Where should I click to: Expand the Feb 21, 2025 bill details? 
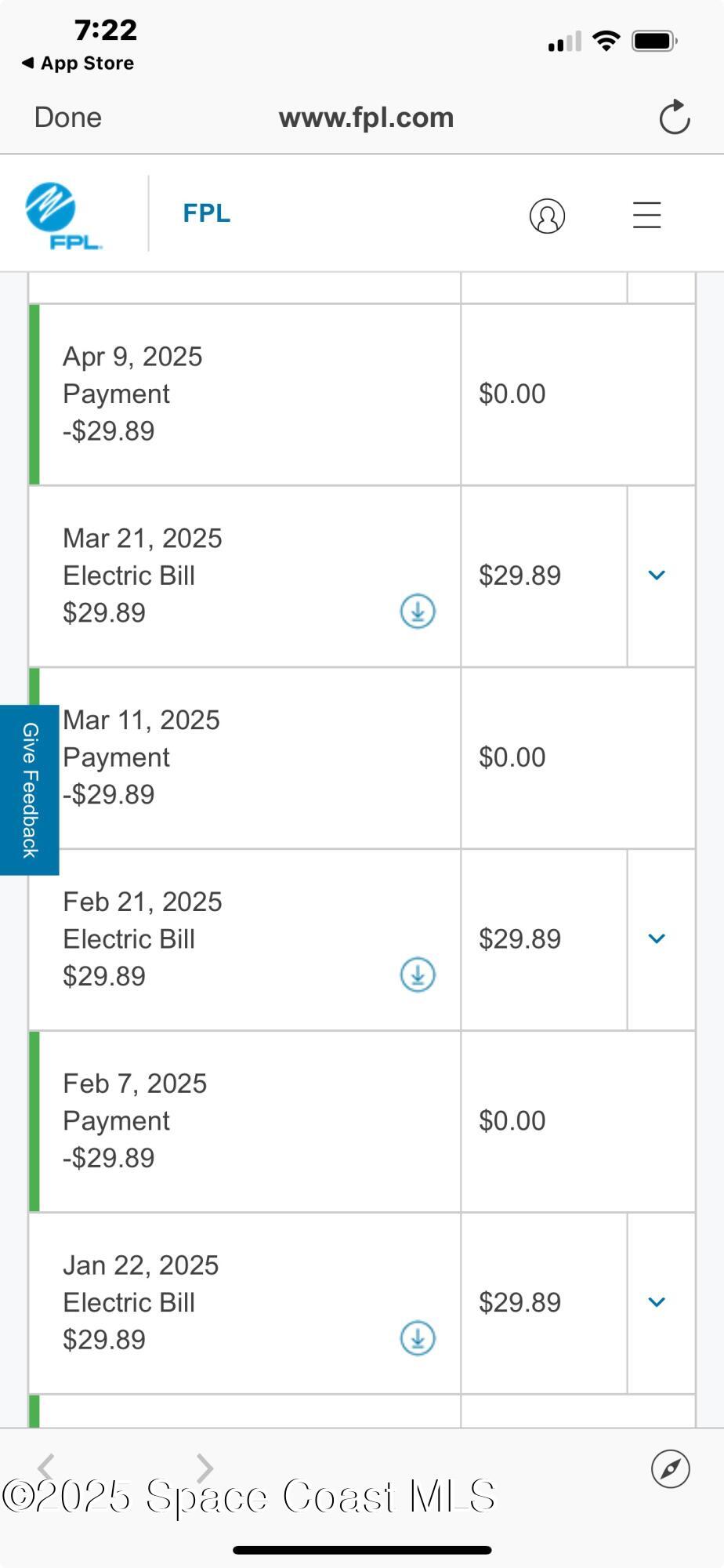point(657,938)
